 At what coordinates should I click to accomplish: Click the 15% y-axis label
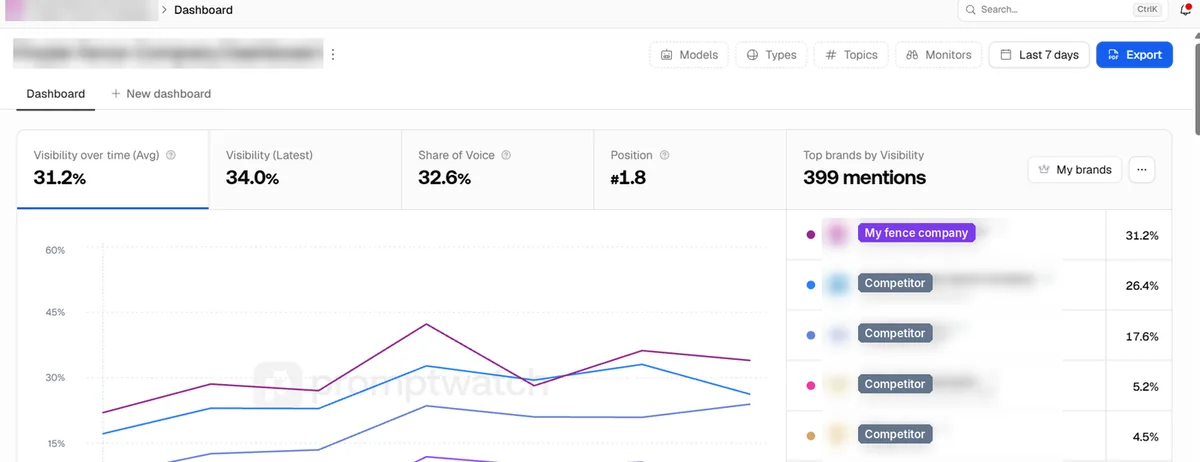(55, 443)
